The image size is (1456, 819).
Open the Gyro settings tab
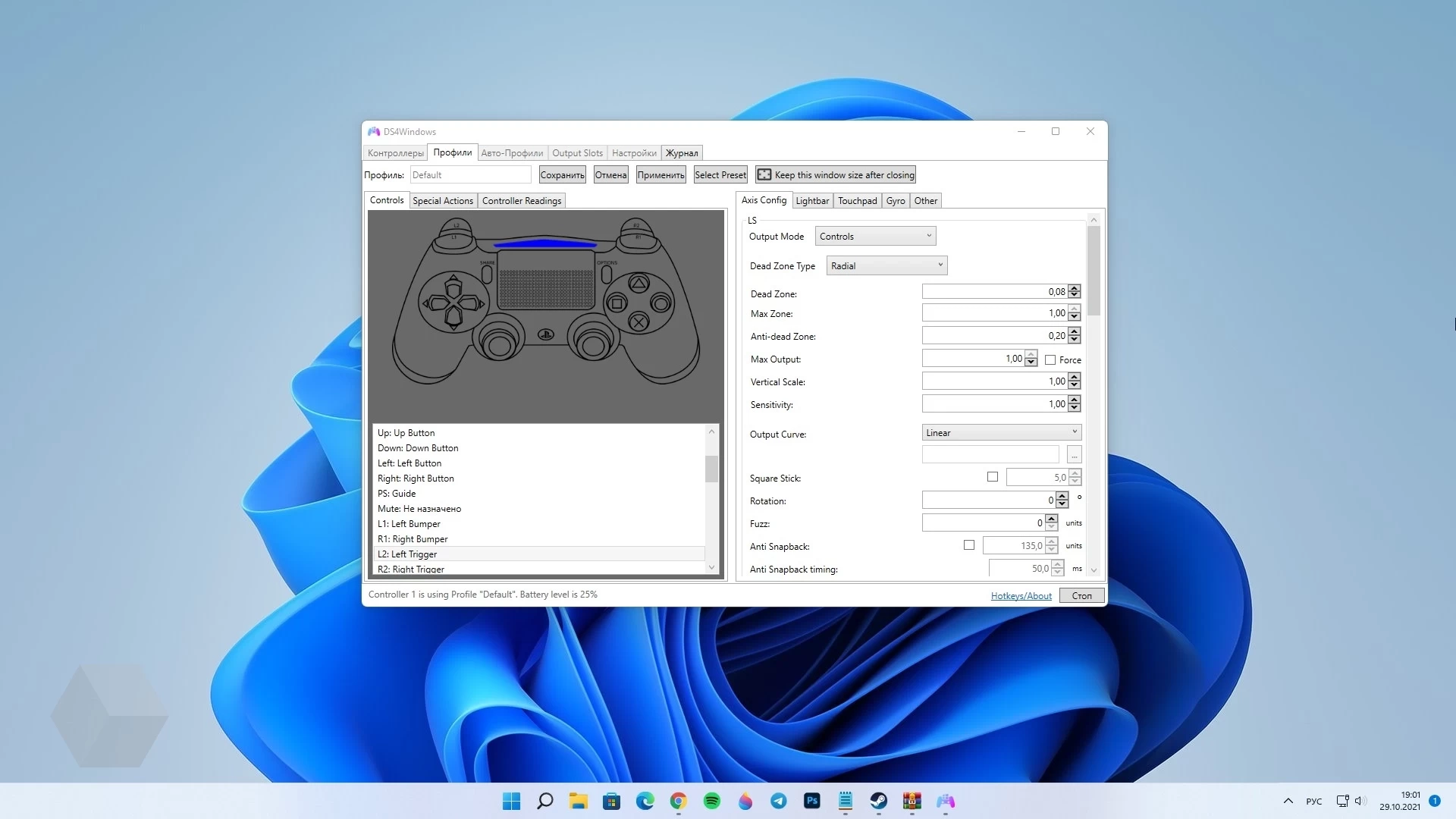point(896,201)
